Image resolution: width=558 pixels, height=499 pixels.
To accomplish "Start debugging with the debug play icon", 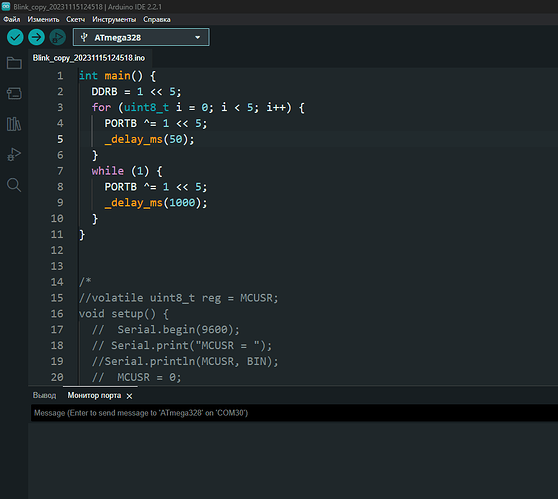I will [x=57, y=37].
